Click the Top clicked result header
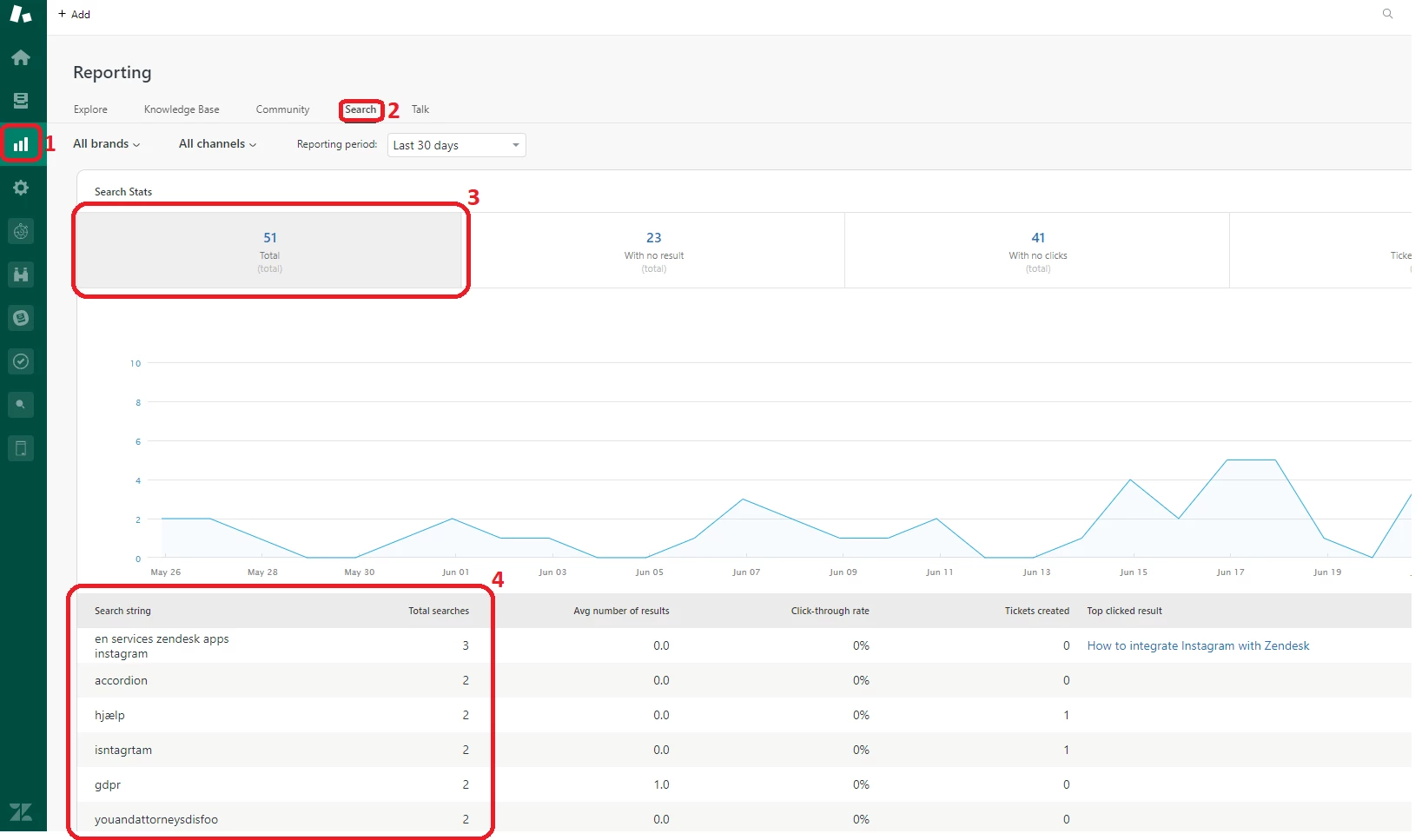1422x840 pixels. [1124, 611]
